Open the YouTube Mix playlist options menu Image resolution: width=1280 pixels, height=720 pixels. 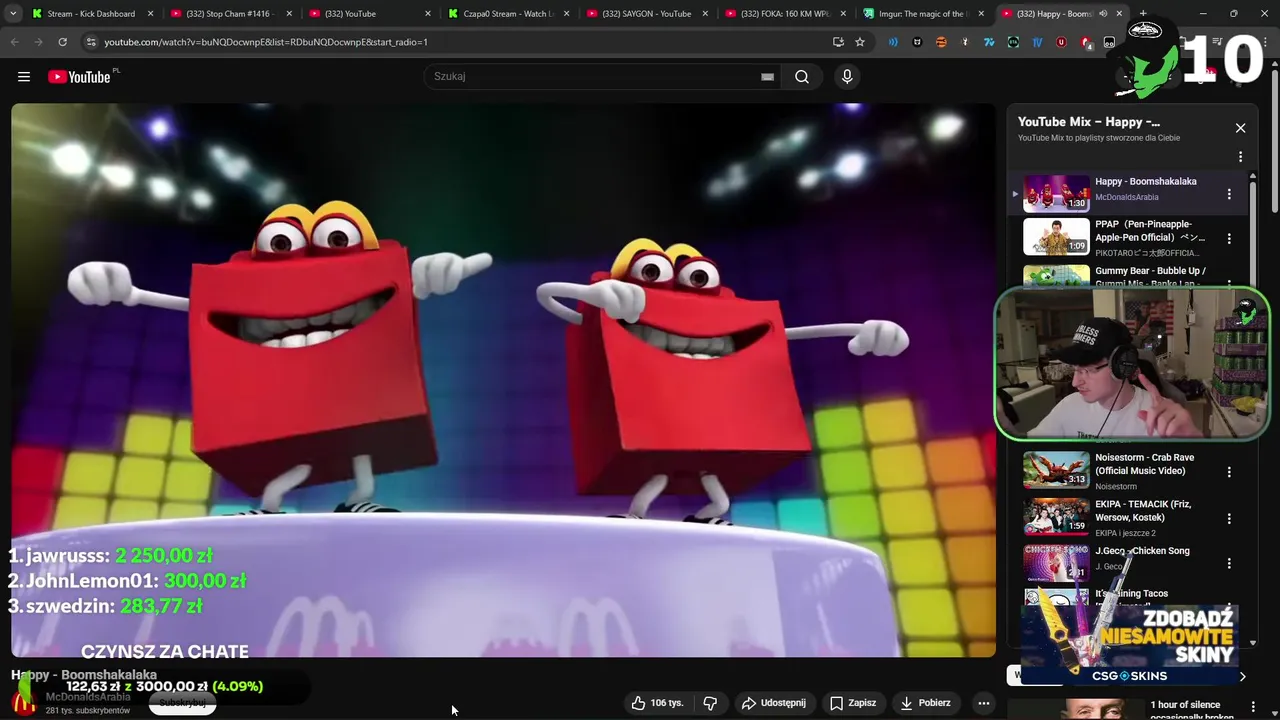coord(1240,157)
